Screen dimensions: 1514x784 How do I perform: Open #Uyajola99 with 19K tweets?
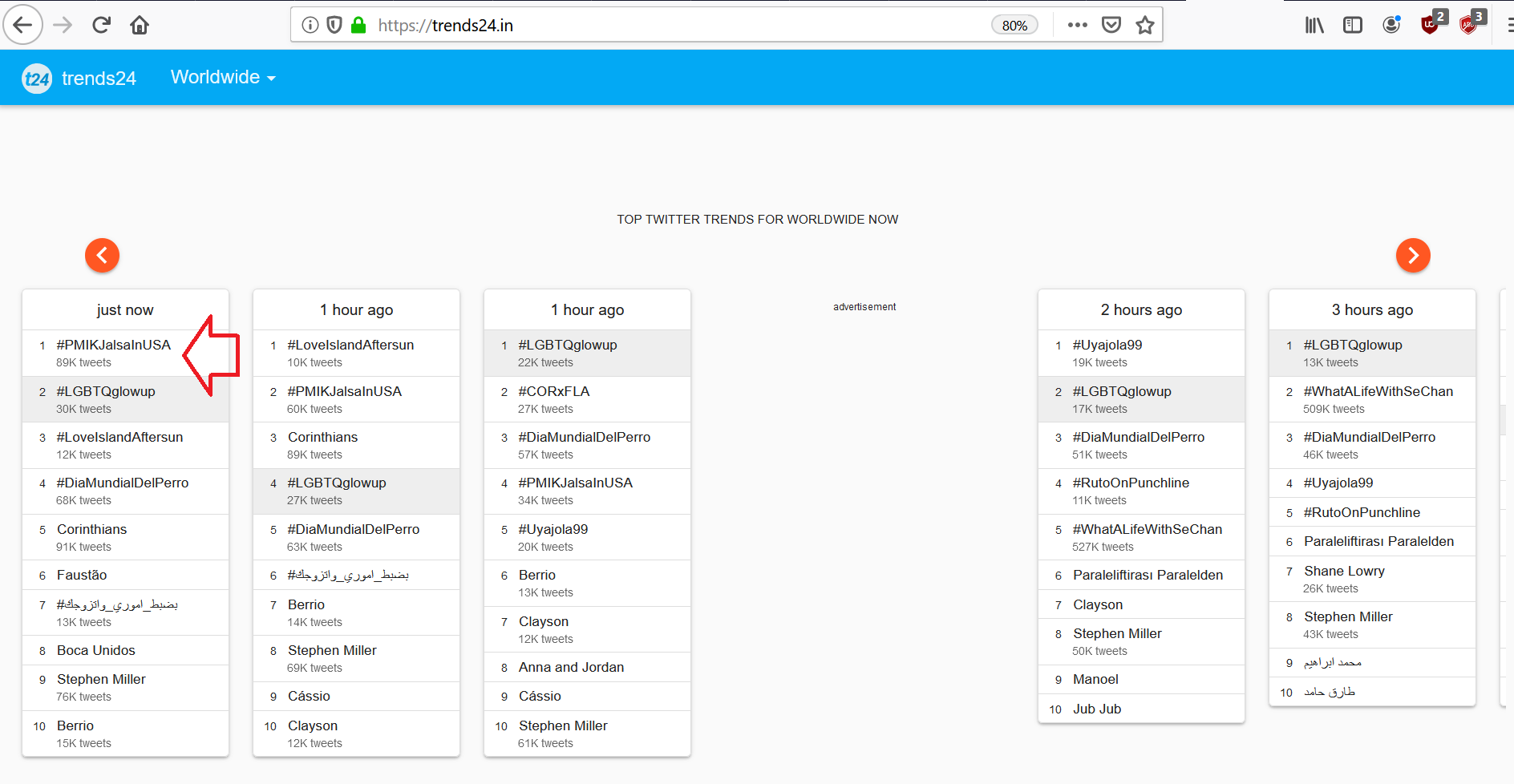pyautogui.click(x=1107, y=345)
